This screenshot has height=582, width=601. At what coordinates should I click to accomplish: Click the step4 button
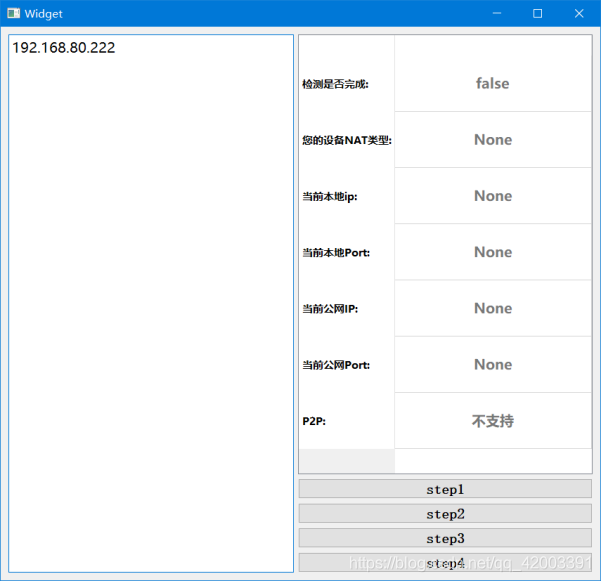445,562
